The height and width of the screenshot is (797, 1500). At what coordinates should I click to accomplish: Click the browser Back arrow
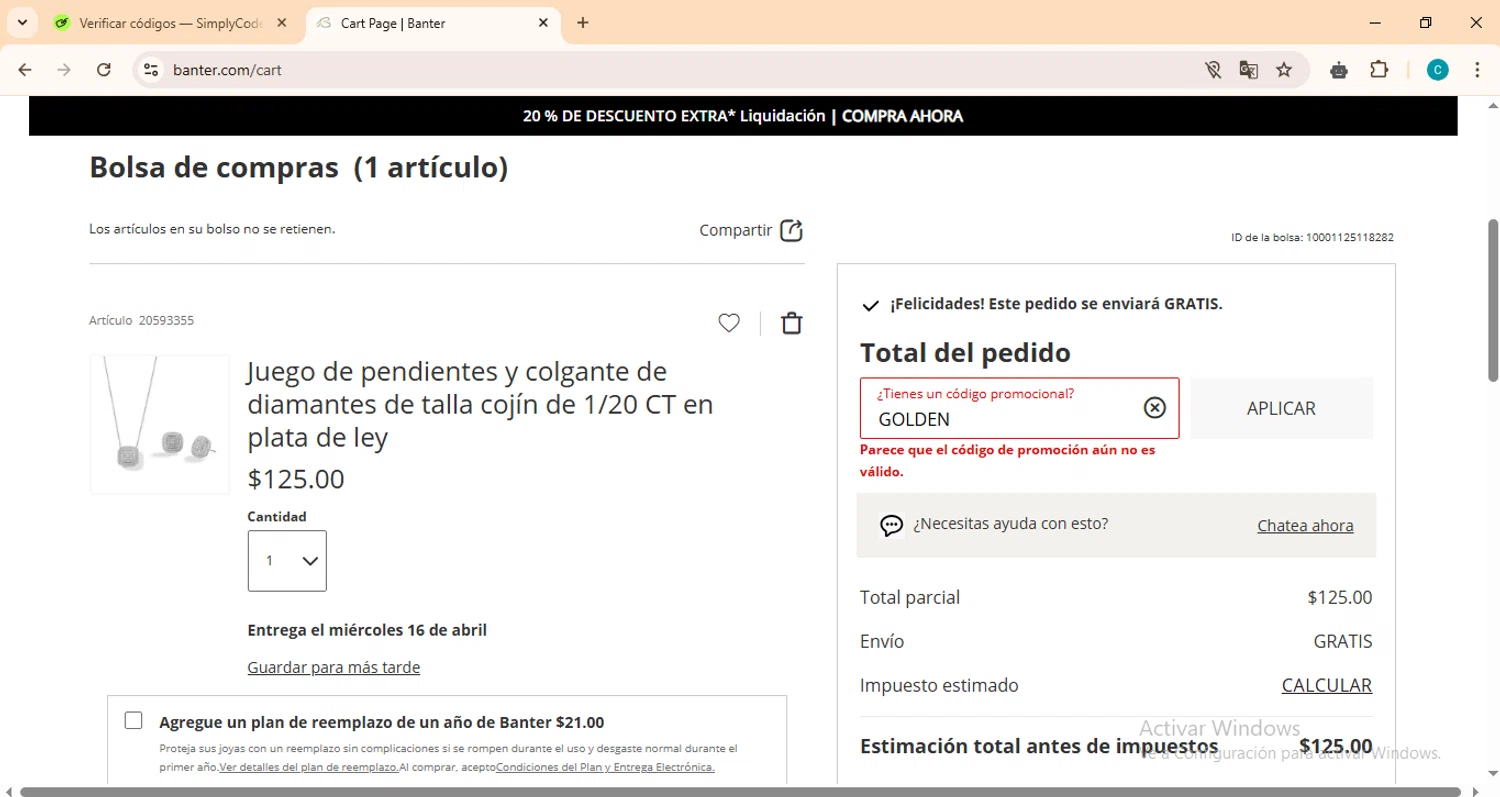pyautogui.click(x=25, y=70)
